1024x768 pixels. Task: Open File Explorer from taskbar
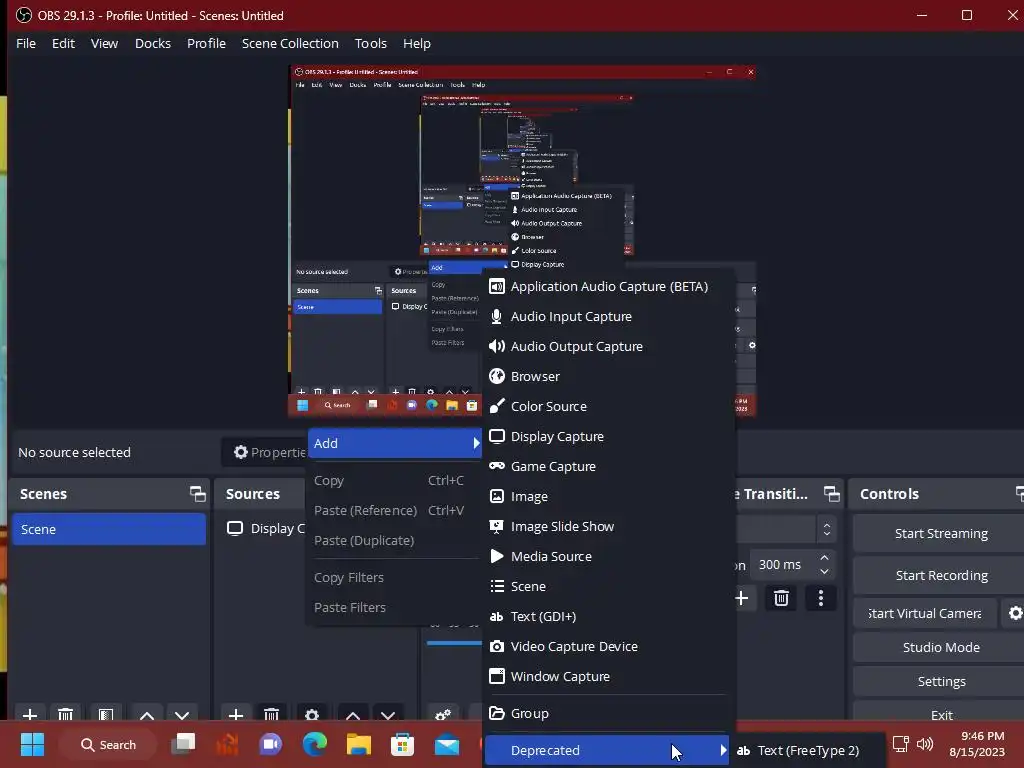click(x=359, y=744)
